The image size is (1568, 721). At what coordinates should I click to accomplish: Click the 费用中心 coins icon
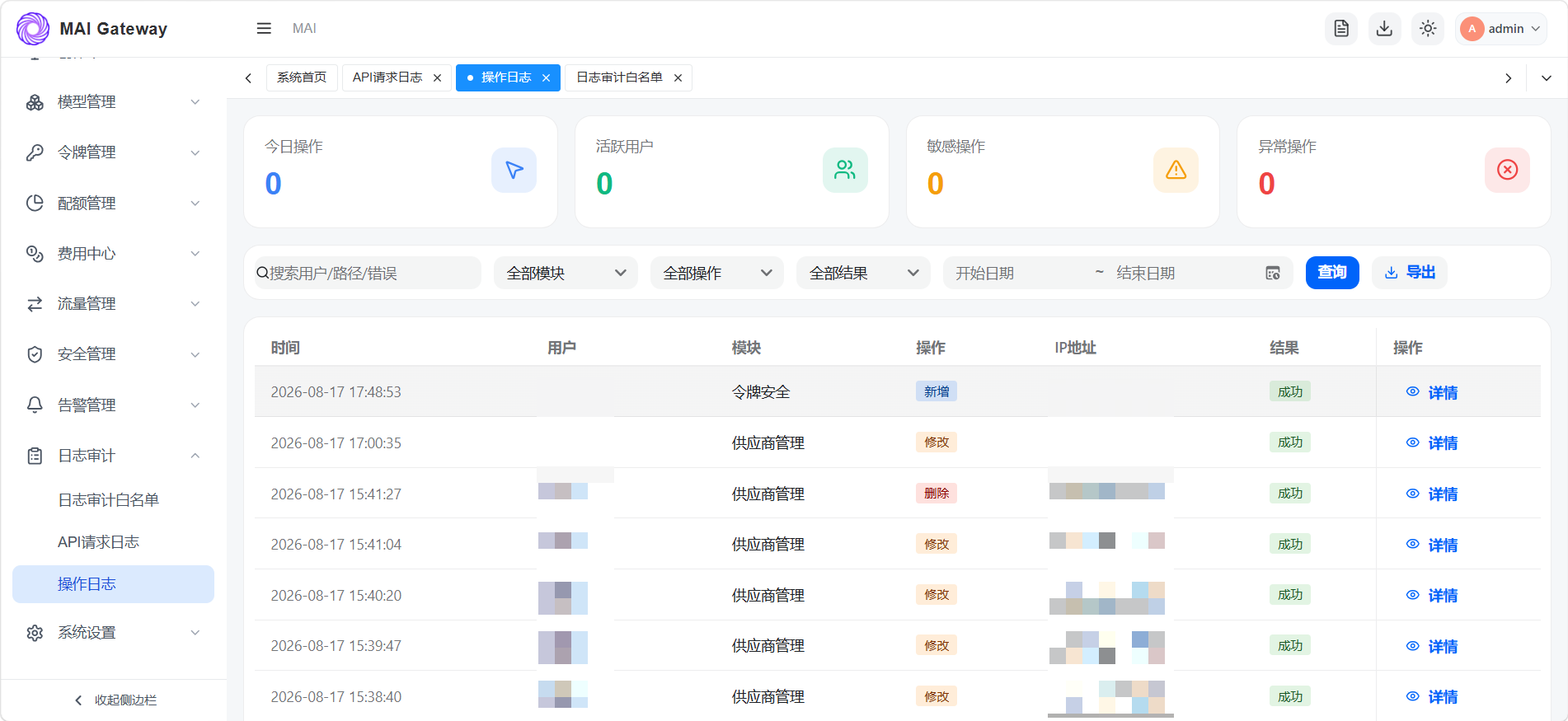(35, 254)
